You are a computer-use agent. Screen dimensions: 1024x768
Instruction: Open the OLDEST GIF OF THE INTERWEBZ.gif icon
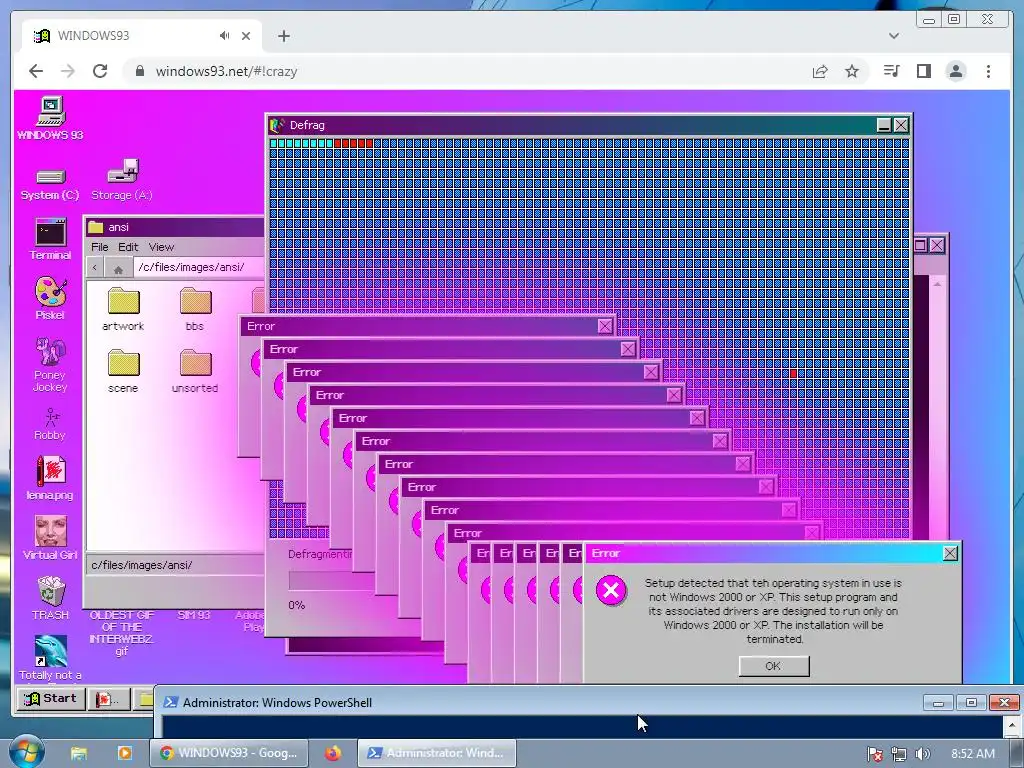[x=121, y=633]
